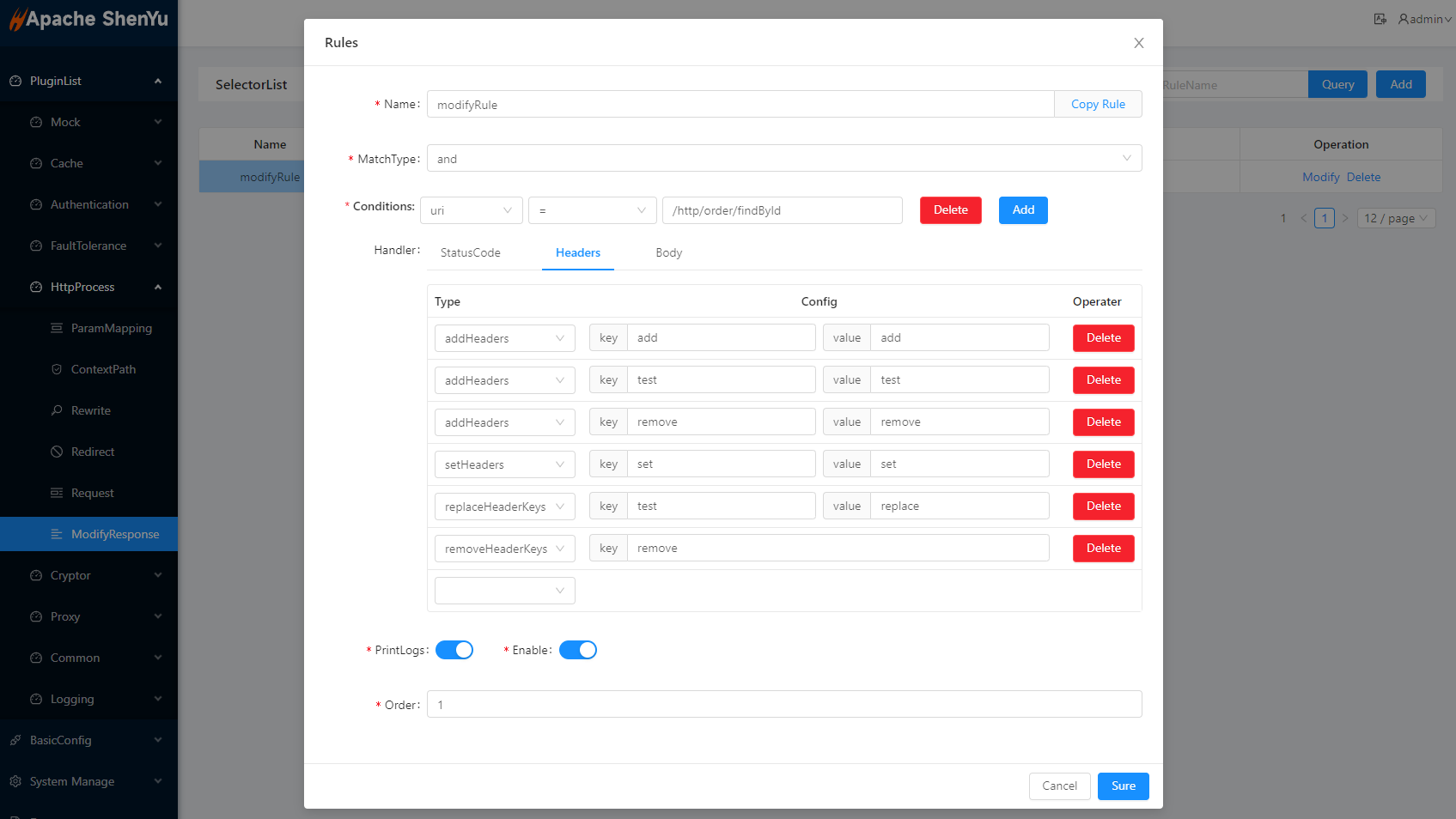Click the ModifyResponse menu icon
1456x819 pixels.
click(x=57, y=534)
